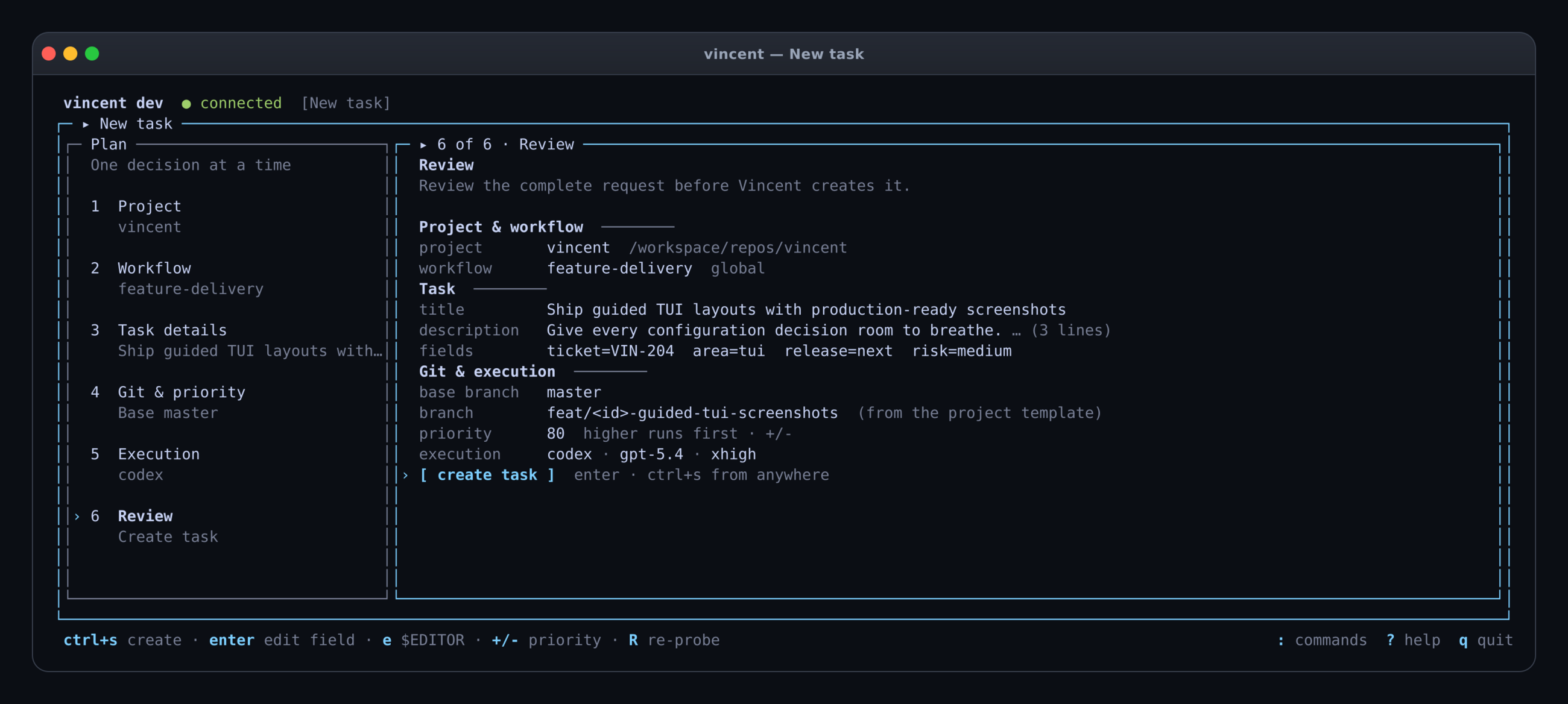This screenshot has height=704, width=1568.
Task: Open the : commands palette hint
Action: (1322, 640)
